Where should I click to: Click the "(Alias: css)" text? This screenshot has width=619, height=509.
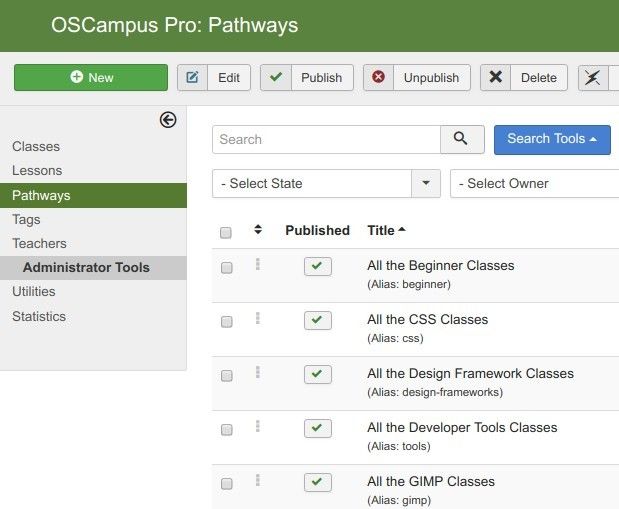coord(395,338)
